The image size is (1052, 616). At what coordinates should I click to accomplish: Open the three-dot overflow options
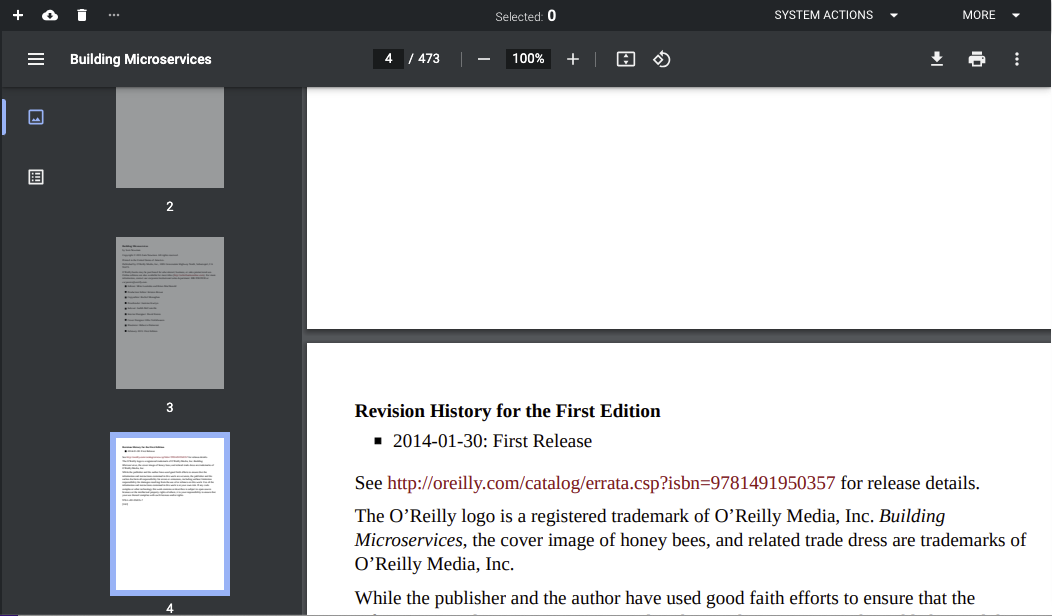[x=114, y=15]
